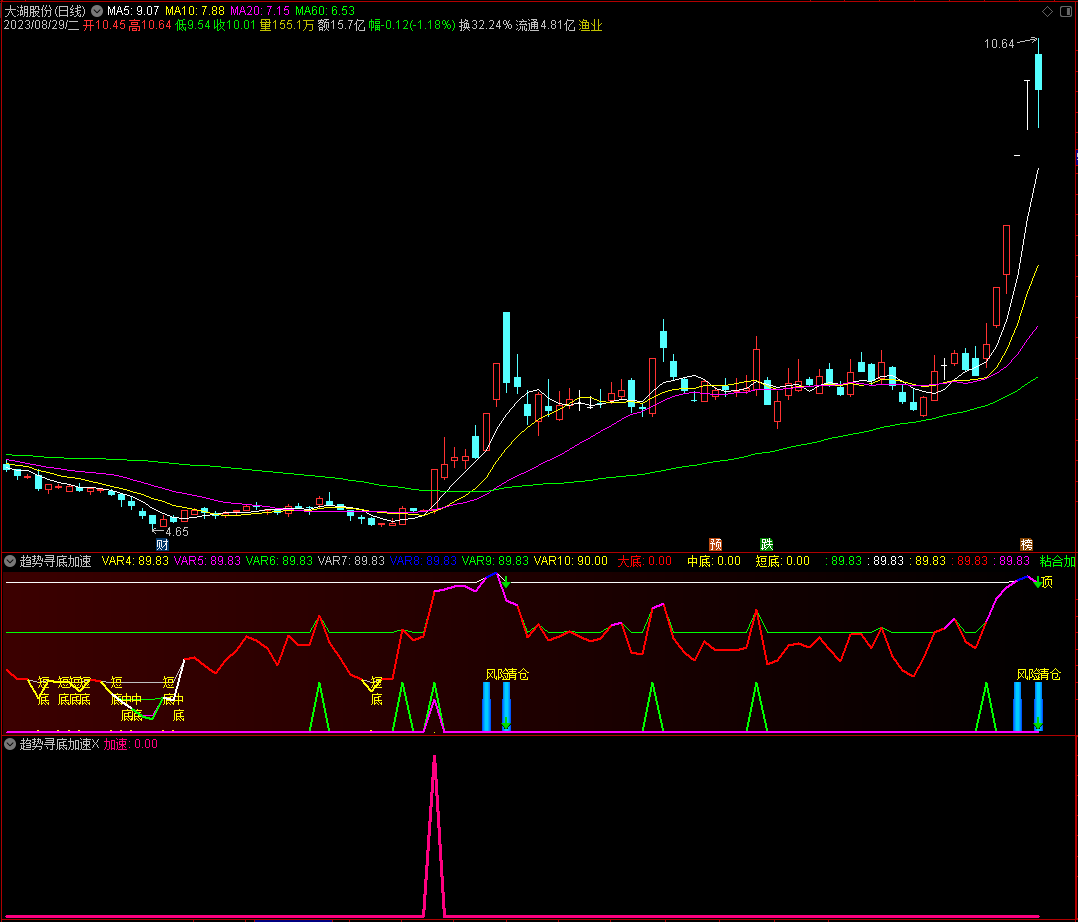Click the 量155.1万 volume value
The height and width of the screenshot is (922, 1078).
click(x=287, y=25)
